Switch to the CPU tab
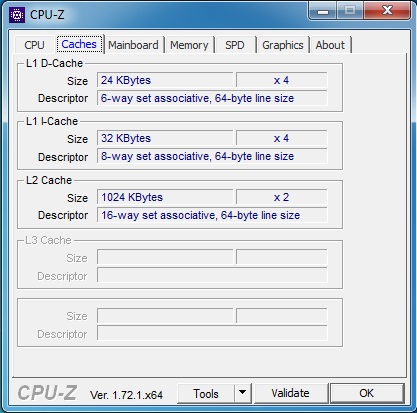This screenshot has width=417, height=413. (34, 45)
